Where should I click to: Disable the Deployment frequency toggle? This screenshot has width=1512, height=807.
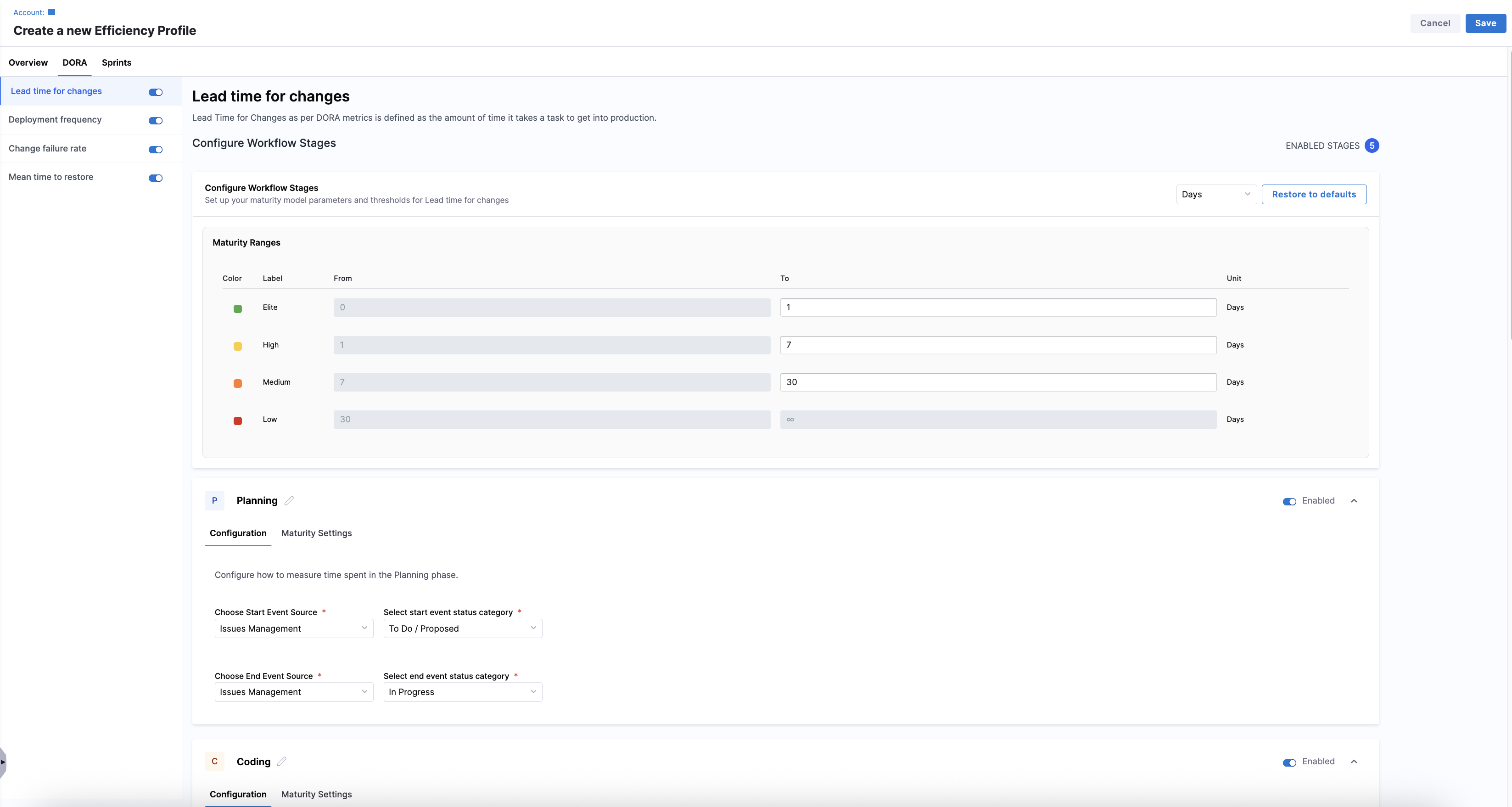(x=156, y=121)
